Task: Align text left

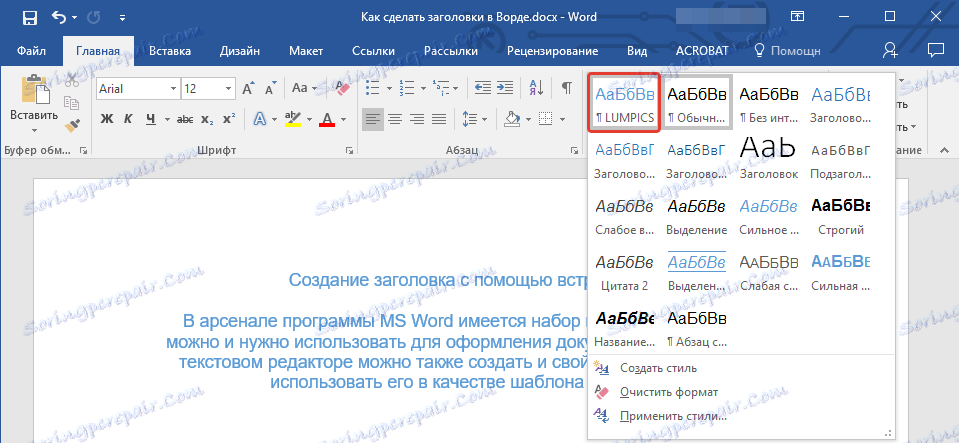Action: (372, 119)
